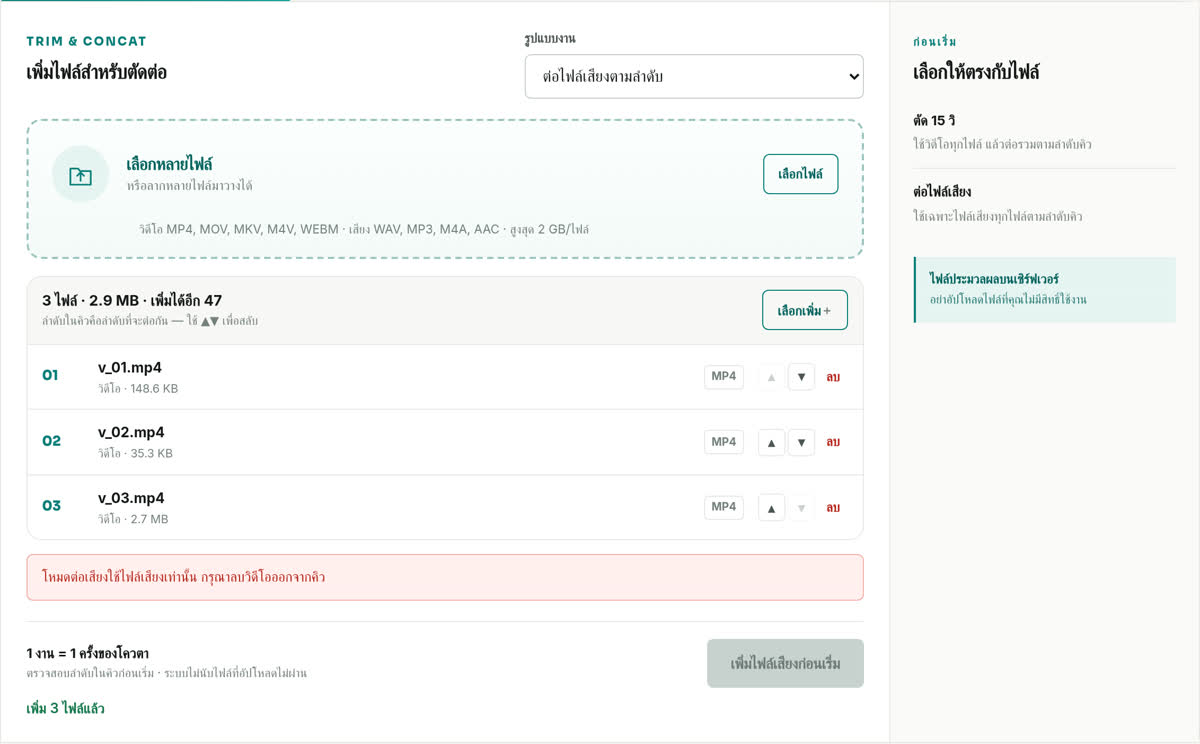Click the 'วิดีโอ · 148.6 KB' size text

pyautogui.click(x=138, y=388)
